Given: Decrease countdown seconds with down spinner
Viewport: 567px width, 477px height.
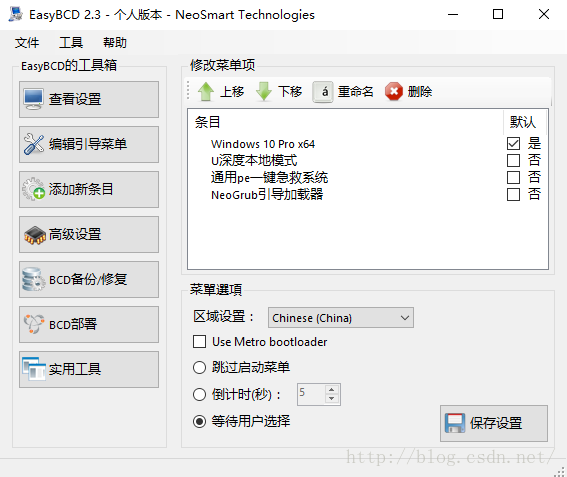Looking at the screenshot, I should [x=332, y=399].
